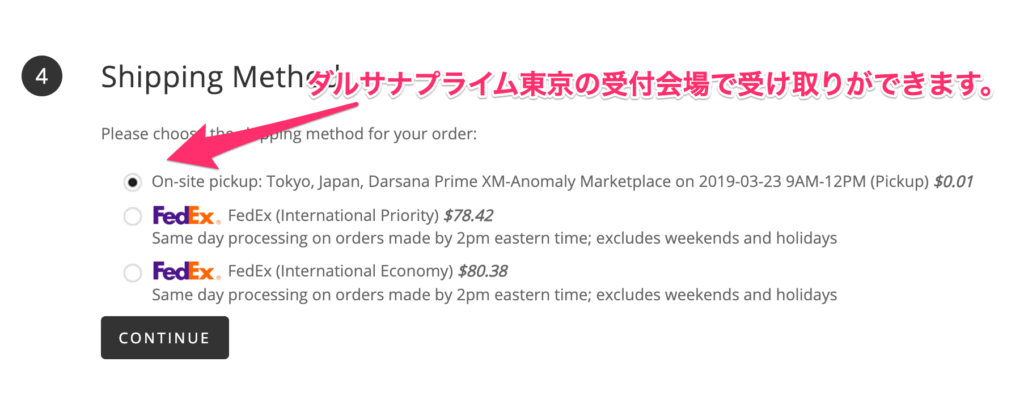
Task: Click the Shipping Method heading
Action: (x=220, y=77)
